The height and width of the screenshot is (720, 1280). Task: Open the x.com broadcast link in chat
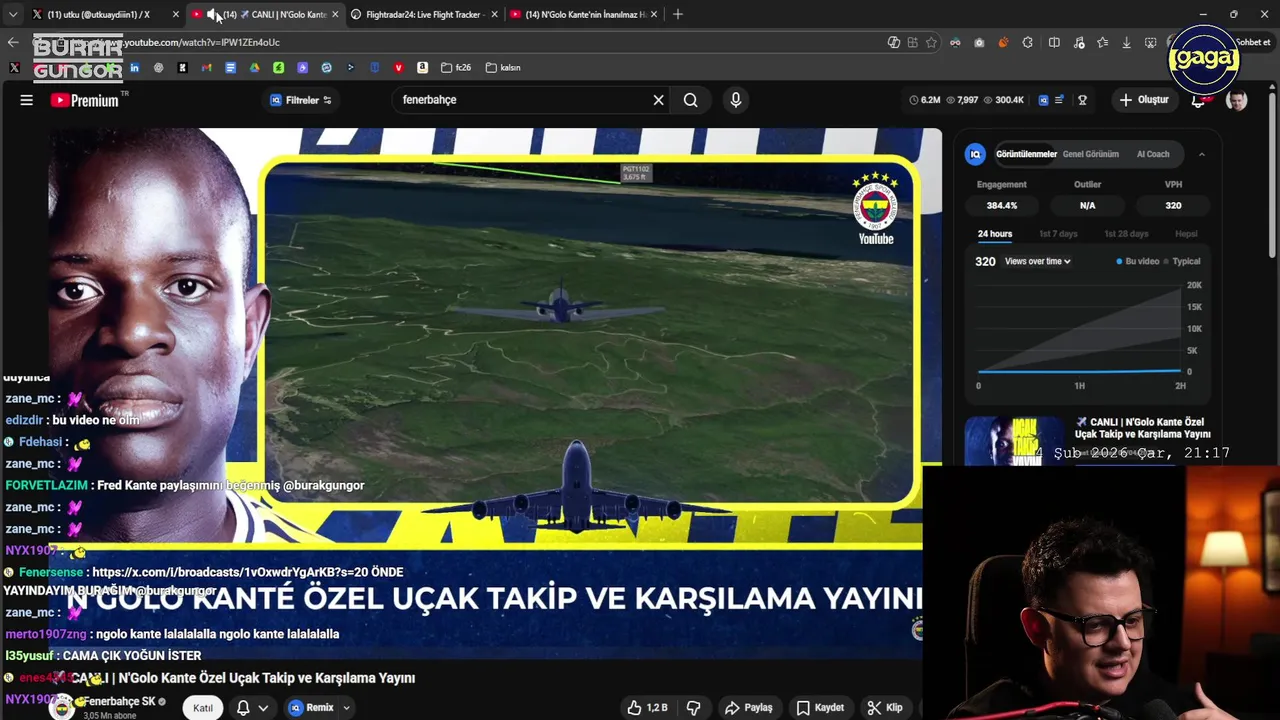(231, 572)
